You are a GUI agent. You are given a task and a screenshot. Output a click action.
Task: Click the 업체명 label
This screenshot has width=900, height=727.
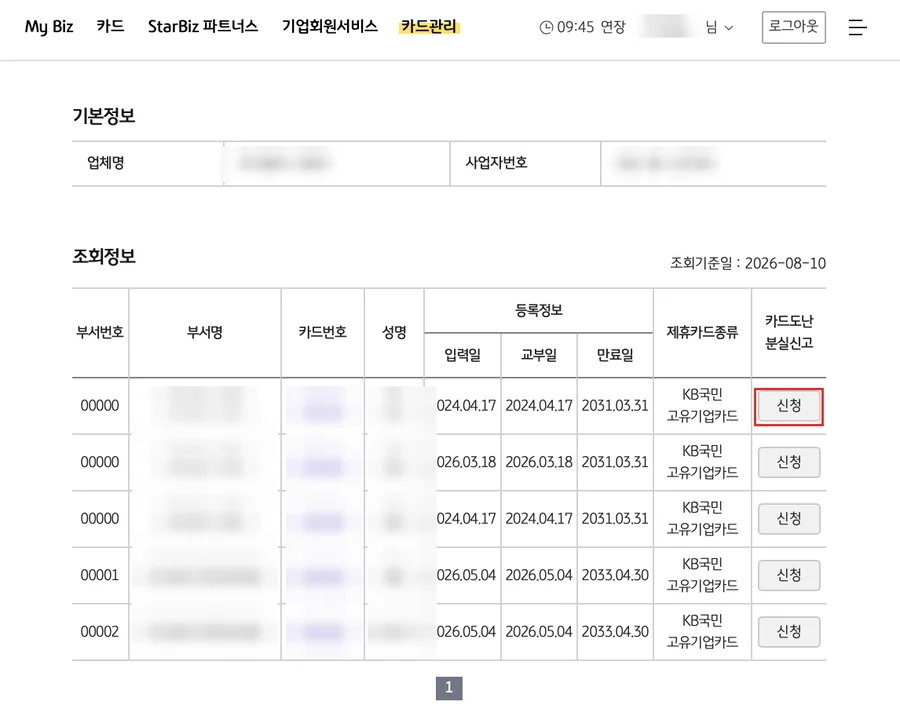tap(106, 163)
